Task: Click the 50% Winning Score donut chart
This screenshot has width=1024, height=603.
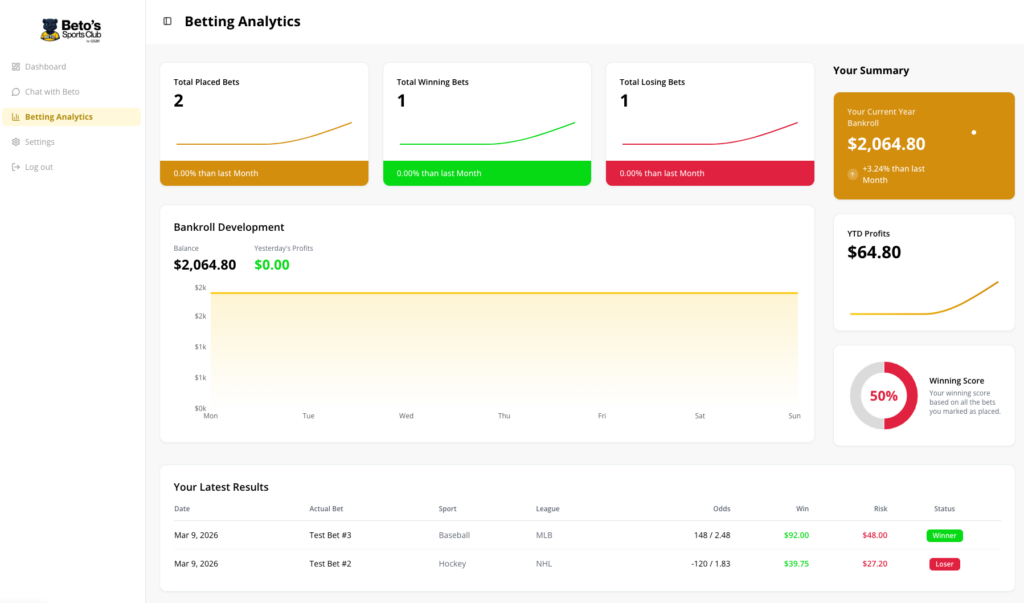Action: coord(883,396)
